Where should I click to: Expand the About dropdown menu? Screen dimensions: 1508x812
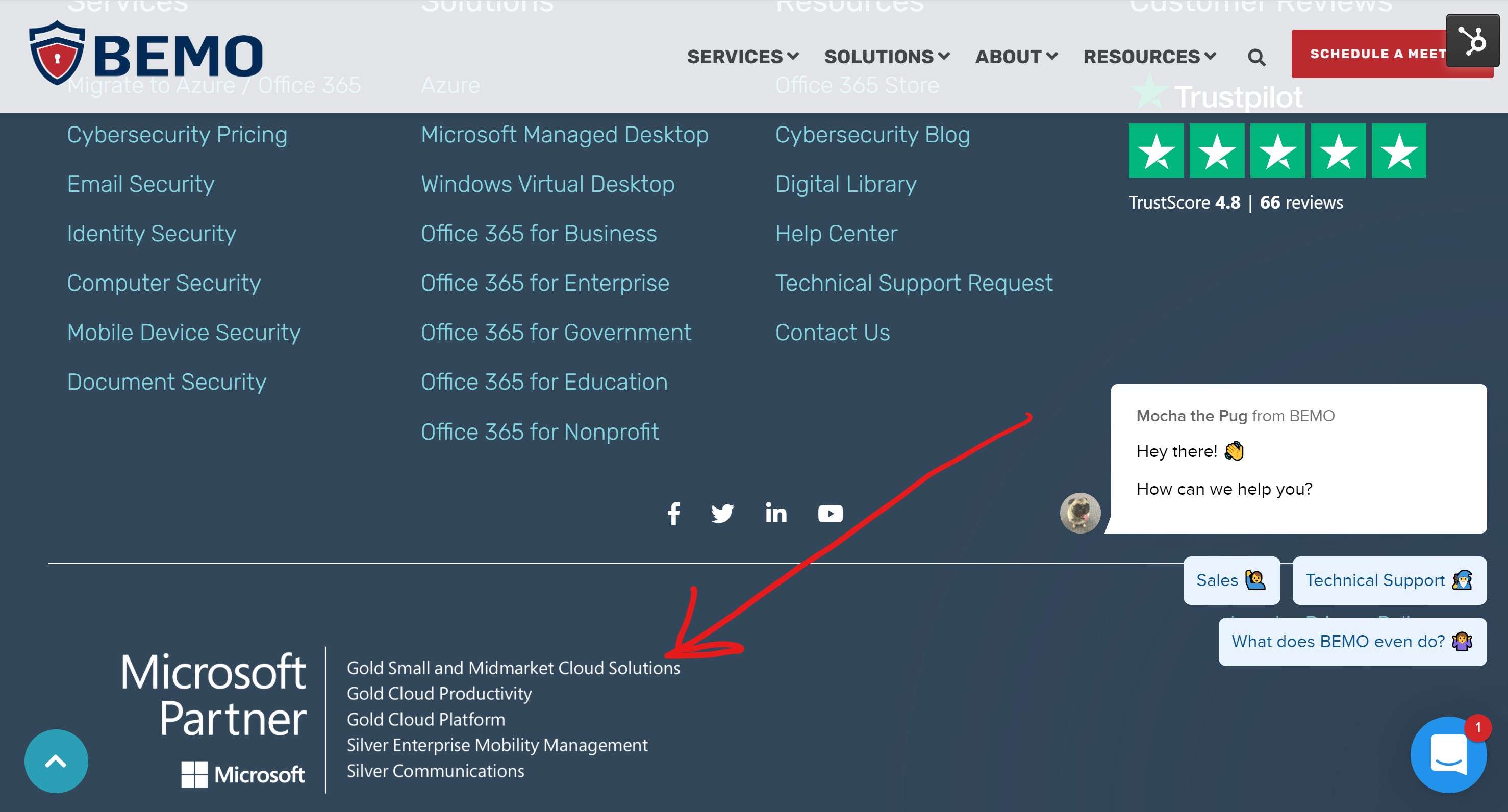(x=1016, y=57)
